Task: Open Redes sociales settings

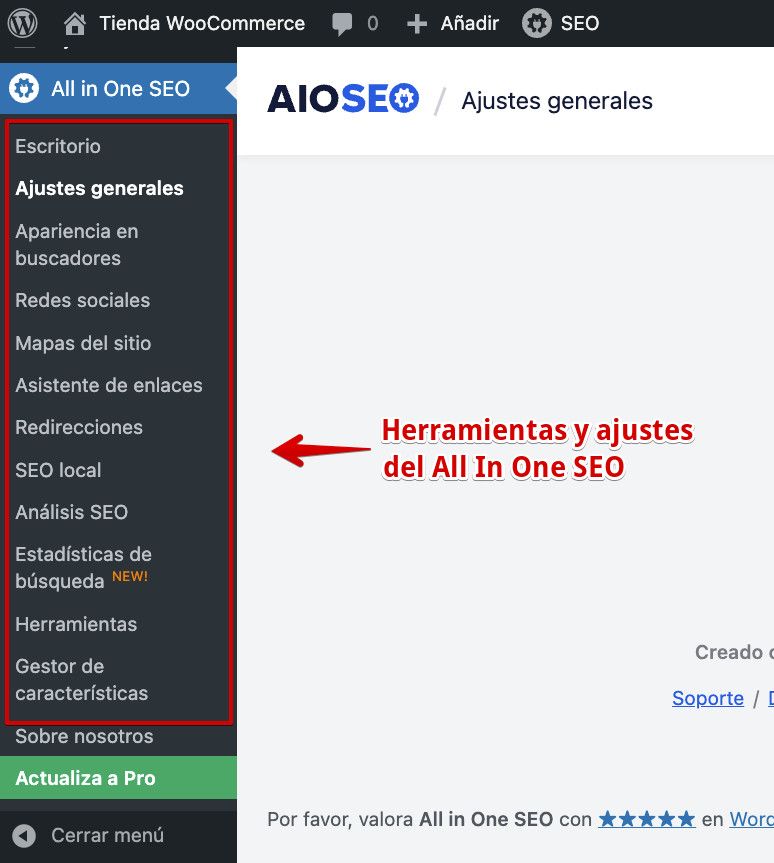Action: tap(83, 301)
